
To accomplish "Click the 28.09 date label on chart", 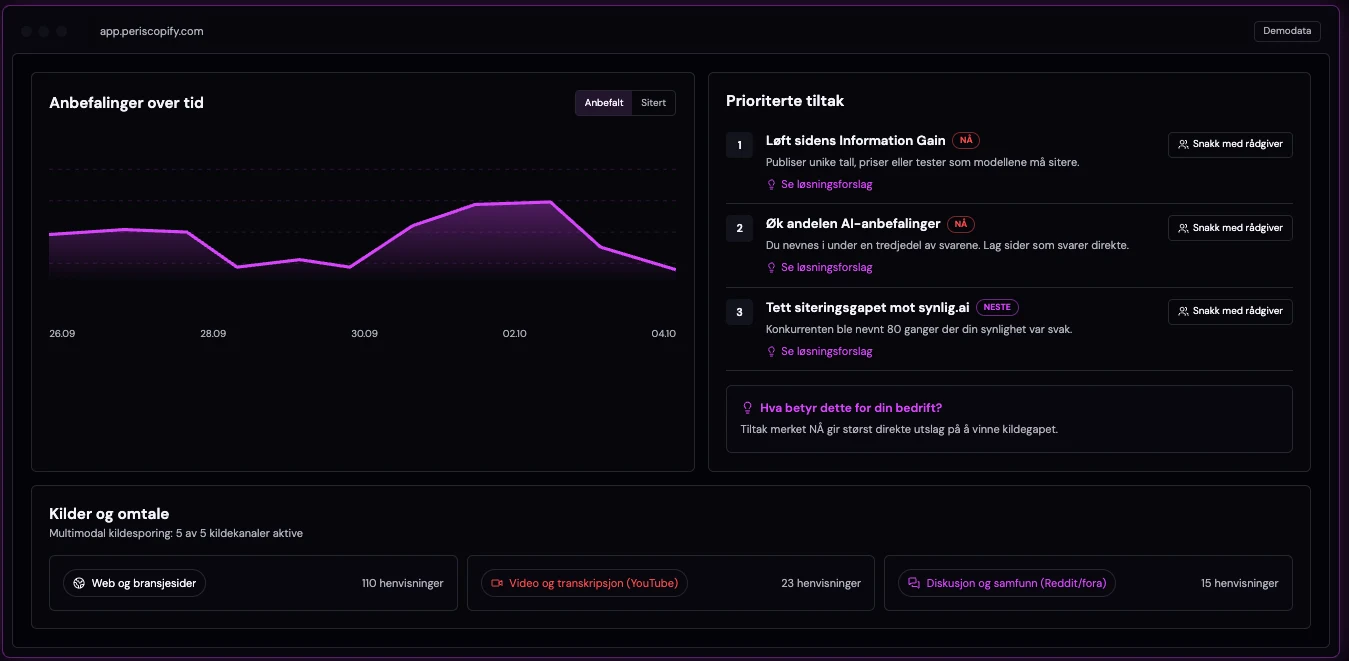I will [213, 333].
